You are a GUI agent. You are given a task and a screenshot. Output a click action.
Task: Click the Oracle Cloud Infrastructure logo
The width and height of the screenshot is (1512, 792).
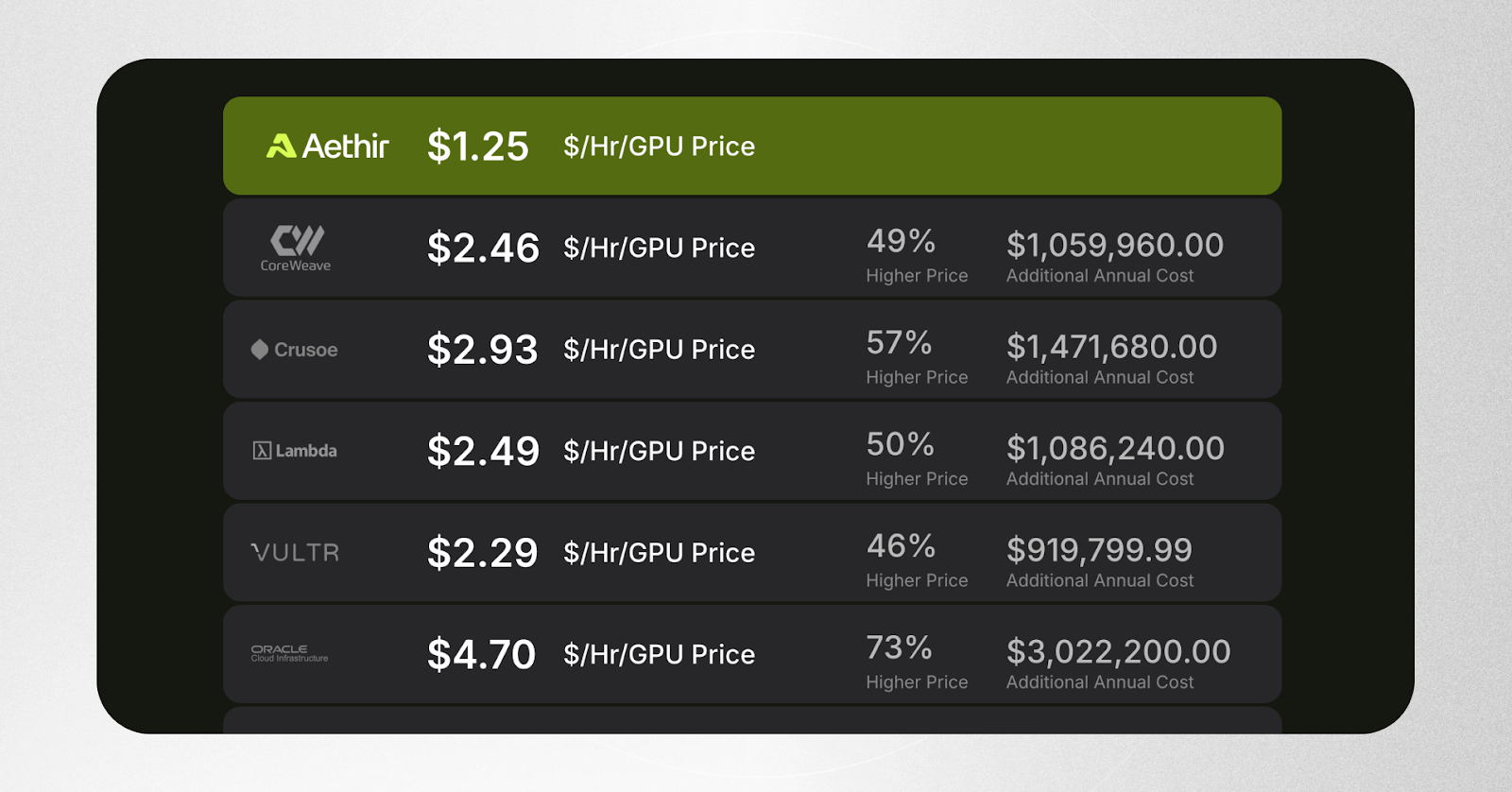(x=289, y=653)
